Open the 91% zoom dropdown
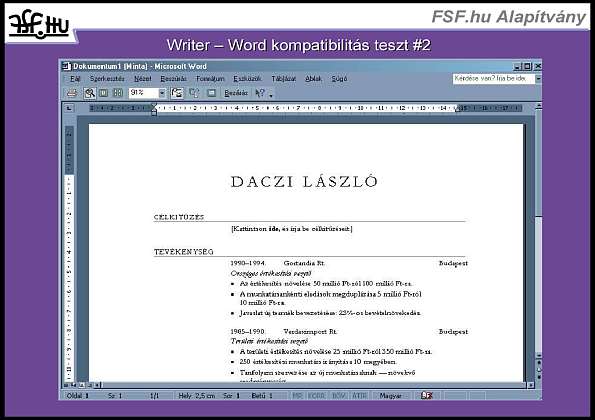Image resolution: width=595 pixels, height=420 pixels. click(162, 93)
